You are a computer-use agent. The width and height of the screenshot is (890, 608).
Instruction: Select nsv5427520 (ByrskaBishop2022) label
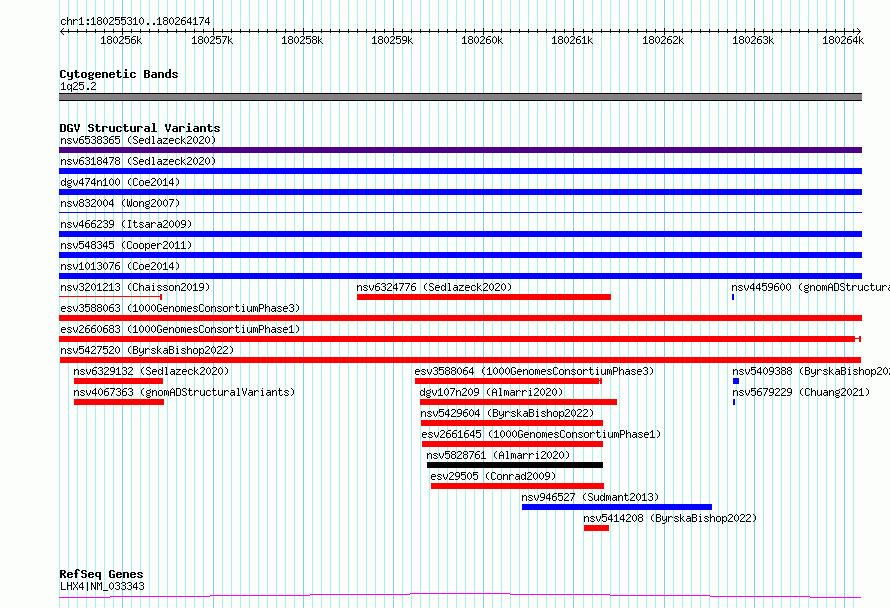pos(147,350)
